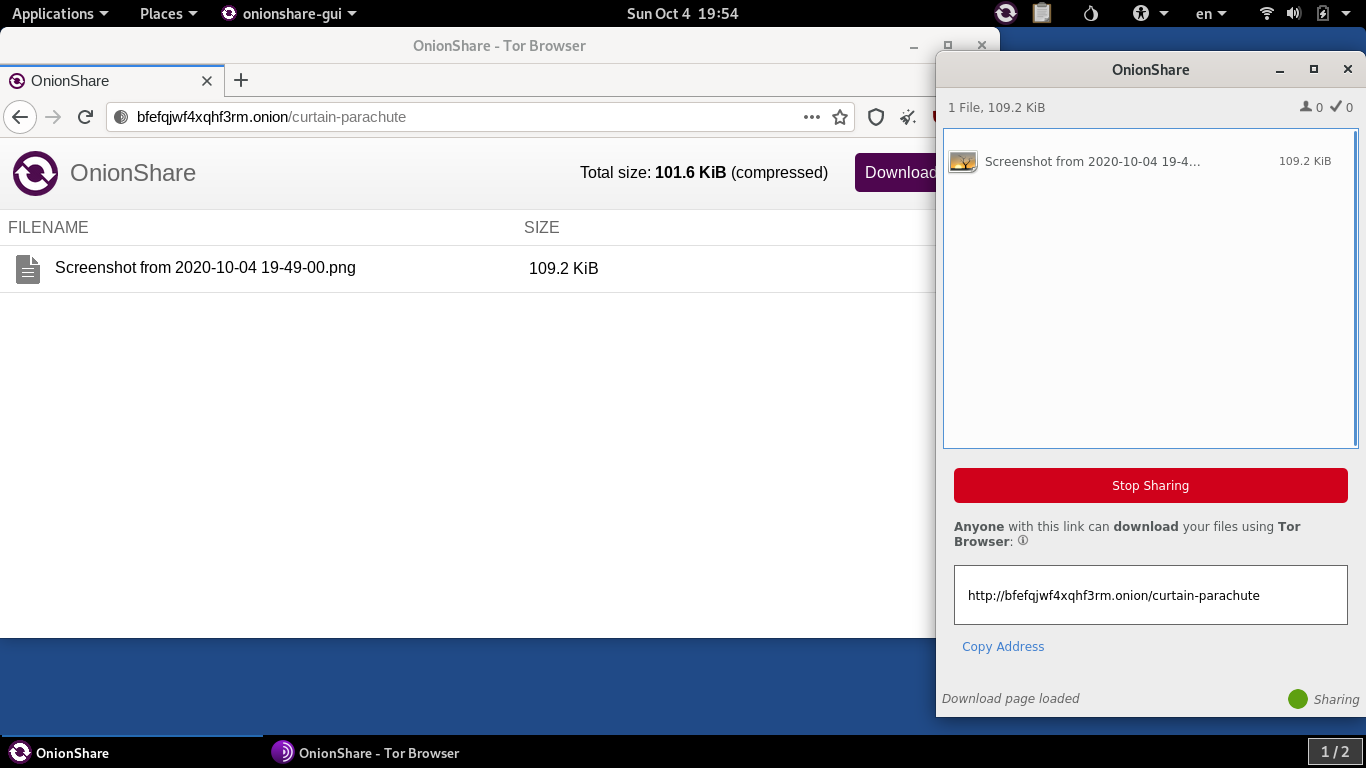Open the clipboard tray icon in top panel

coord(1042,13)
